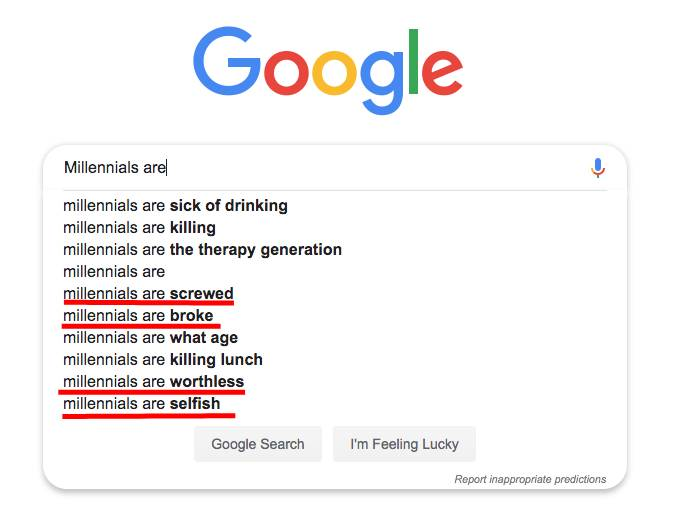Image resolution: width=675 pixels, height=532 pixels.
Task: Choose 'millennials are killing lunch' suggestion
Action: pyautogui.click(x=163, y=360)
